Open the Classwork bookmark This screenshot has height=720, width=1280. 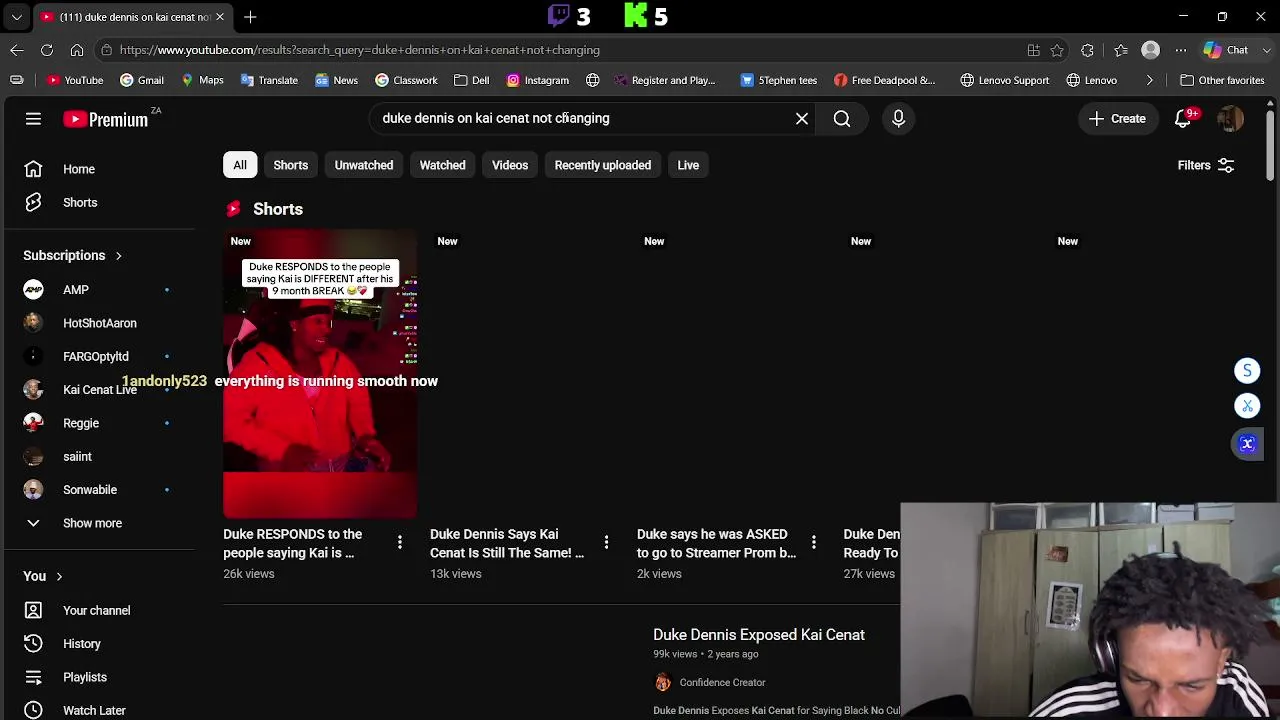(406, 80)
